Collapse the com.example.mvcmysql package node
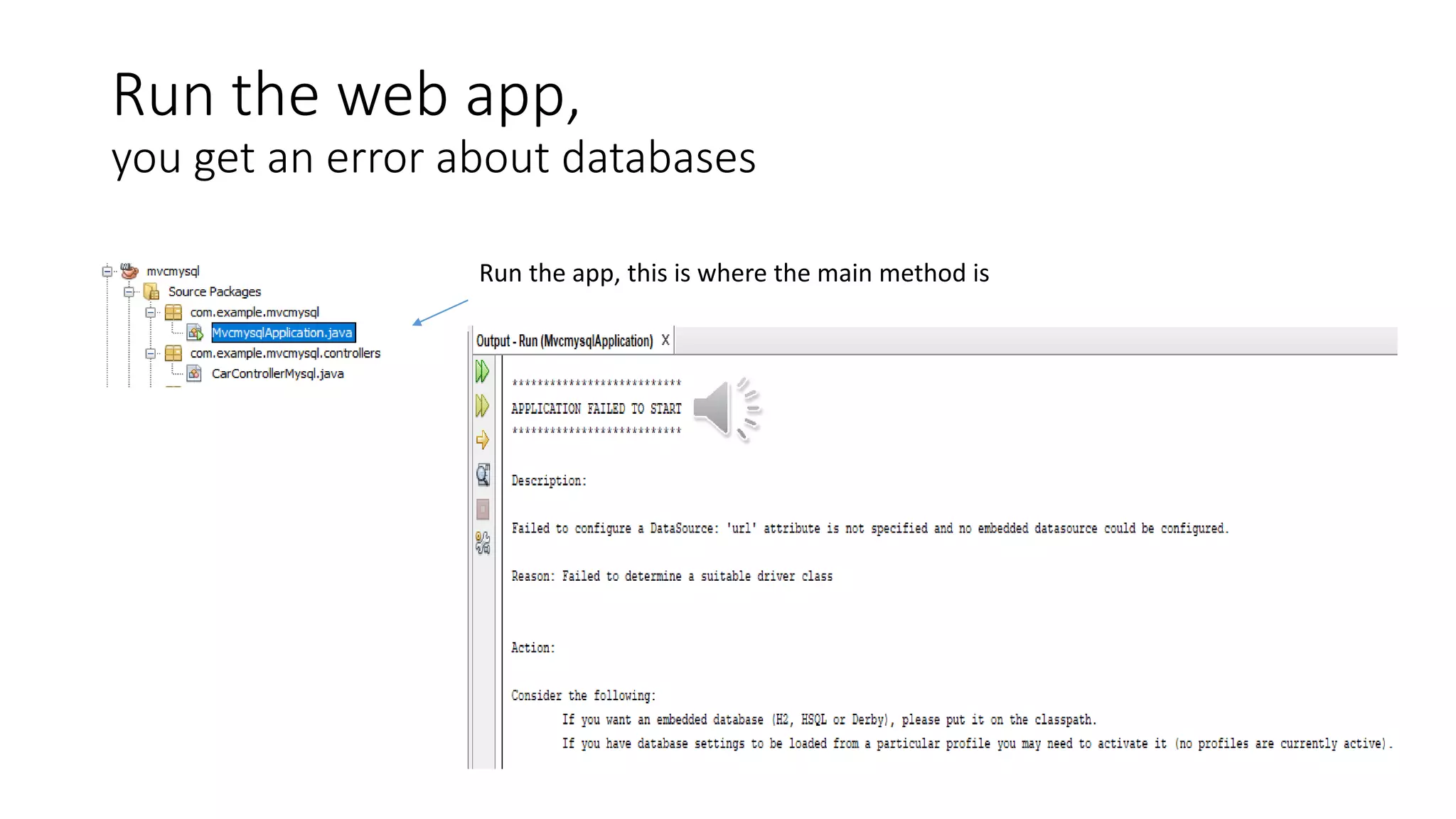 click(150, 312)
